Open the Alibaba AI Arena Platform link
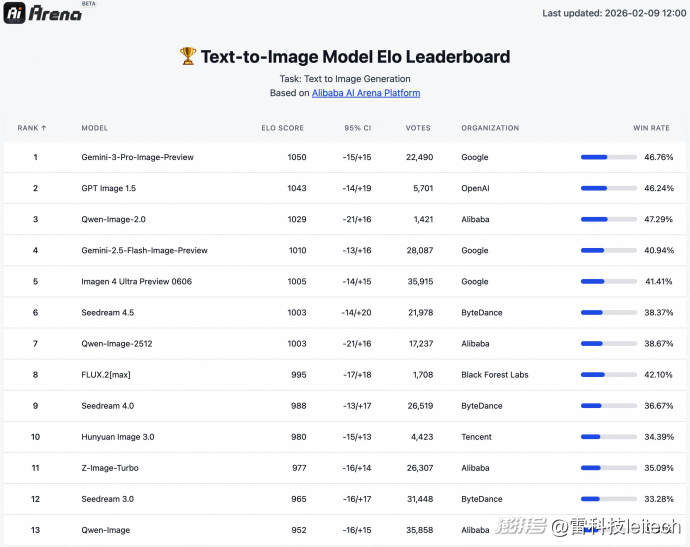690x547 pixels. [x=365, y=93]
